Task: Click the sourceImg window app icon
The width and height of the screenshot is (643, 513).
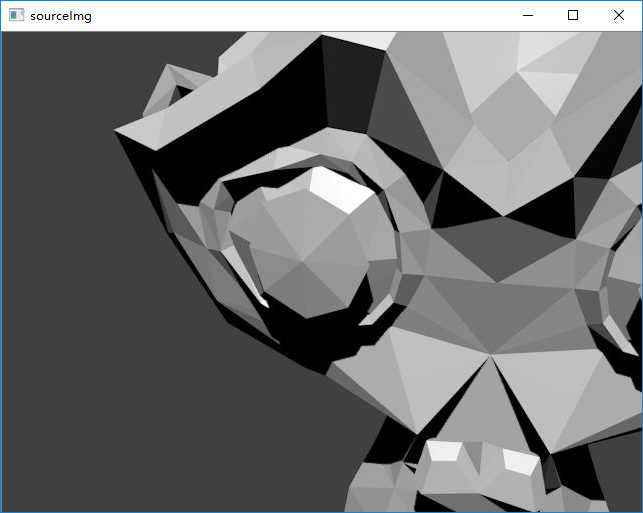Action: [16, 15]
